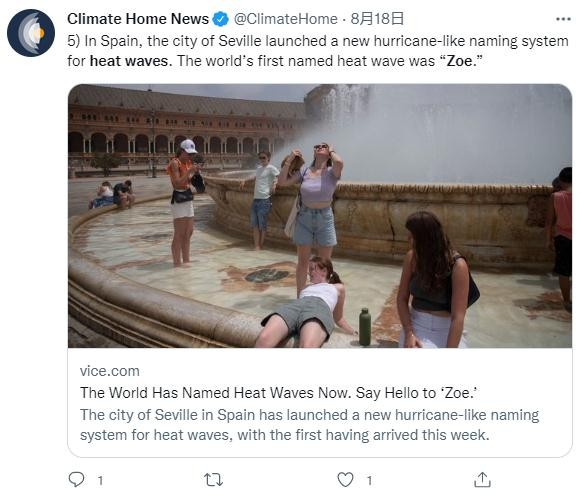This screenshot has width=585, height=500.
Task: Click the like count number
Action: [369, 480]
